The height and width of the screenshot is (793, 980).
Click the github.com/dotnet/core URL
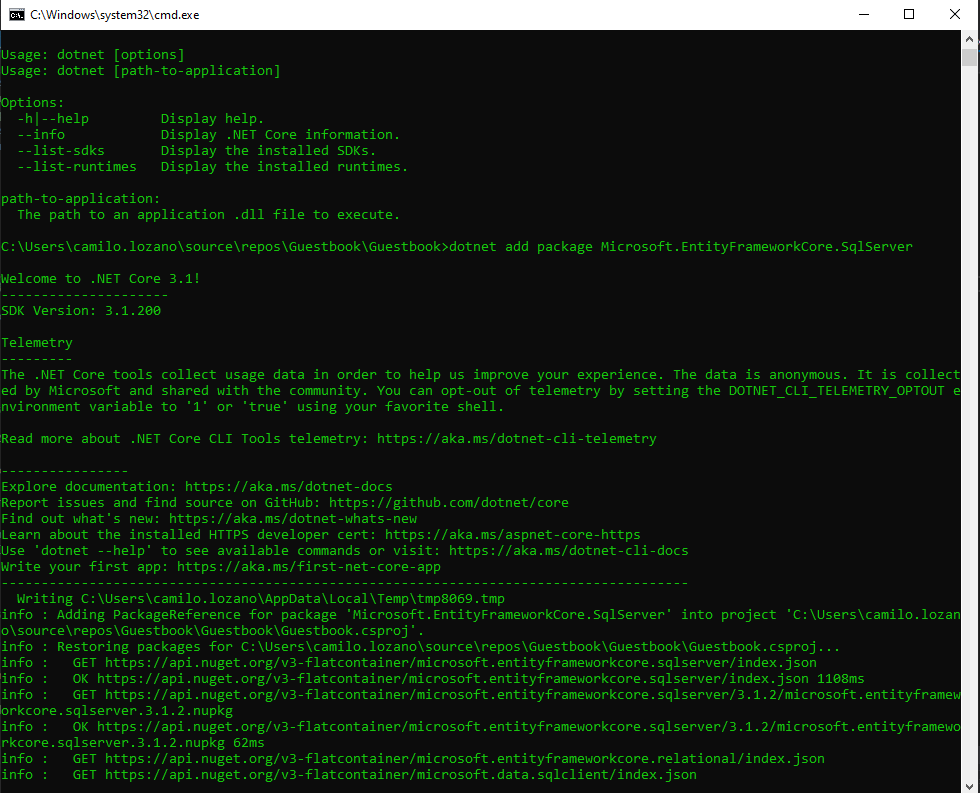[x=449, y=502]
